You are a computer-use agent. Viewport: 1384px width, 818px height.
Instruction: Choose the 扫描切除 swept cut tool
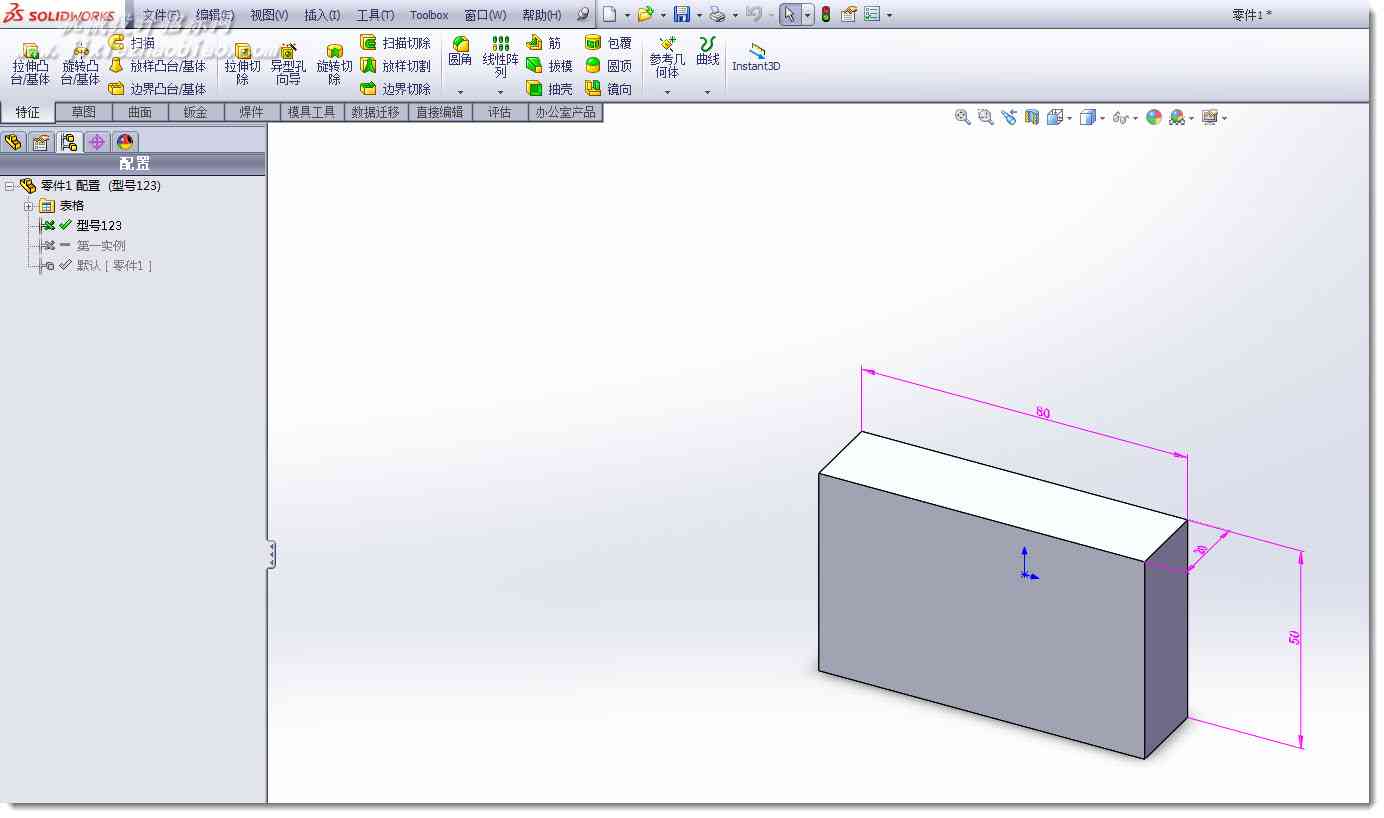click(395, 43)
